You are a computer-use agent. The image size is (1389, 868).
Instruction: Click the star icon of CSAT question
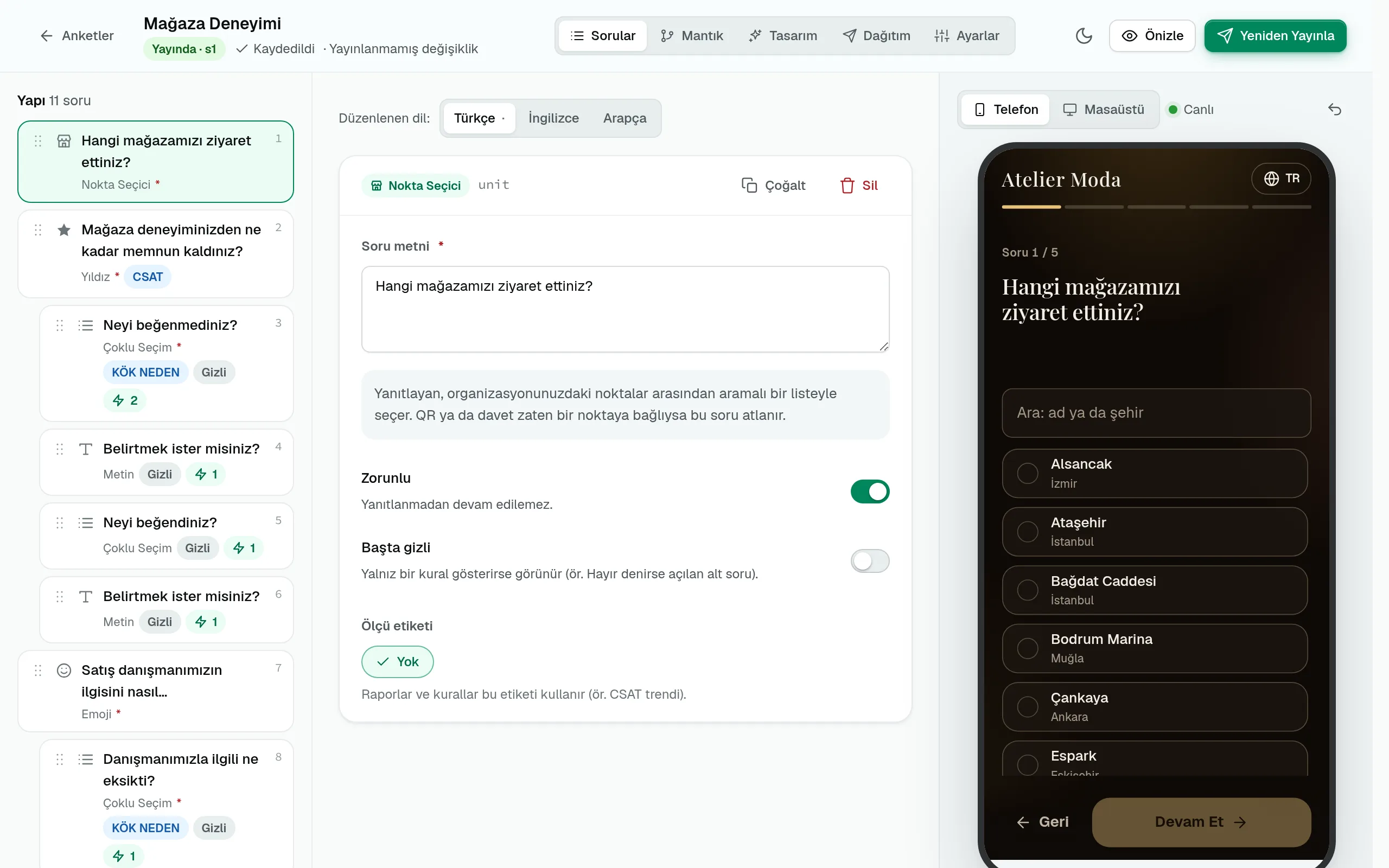coord(63,230)
